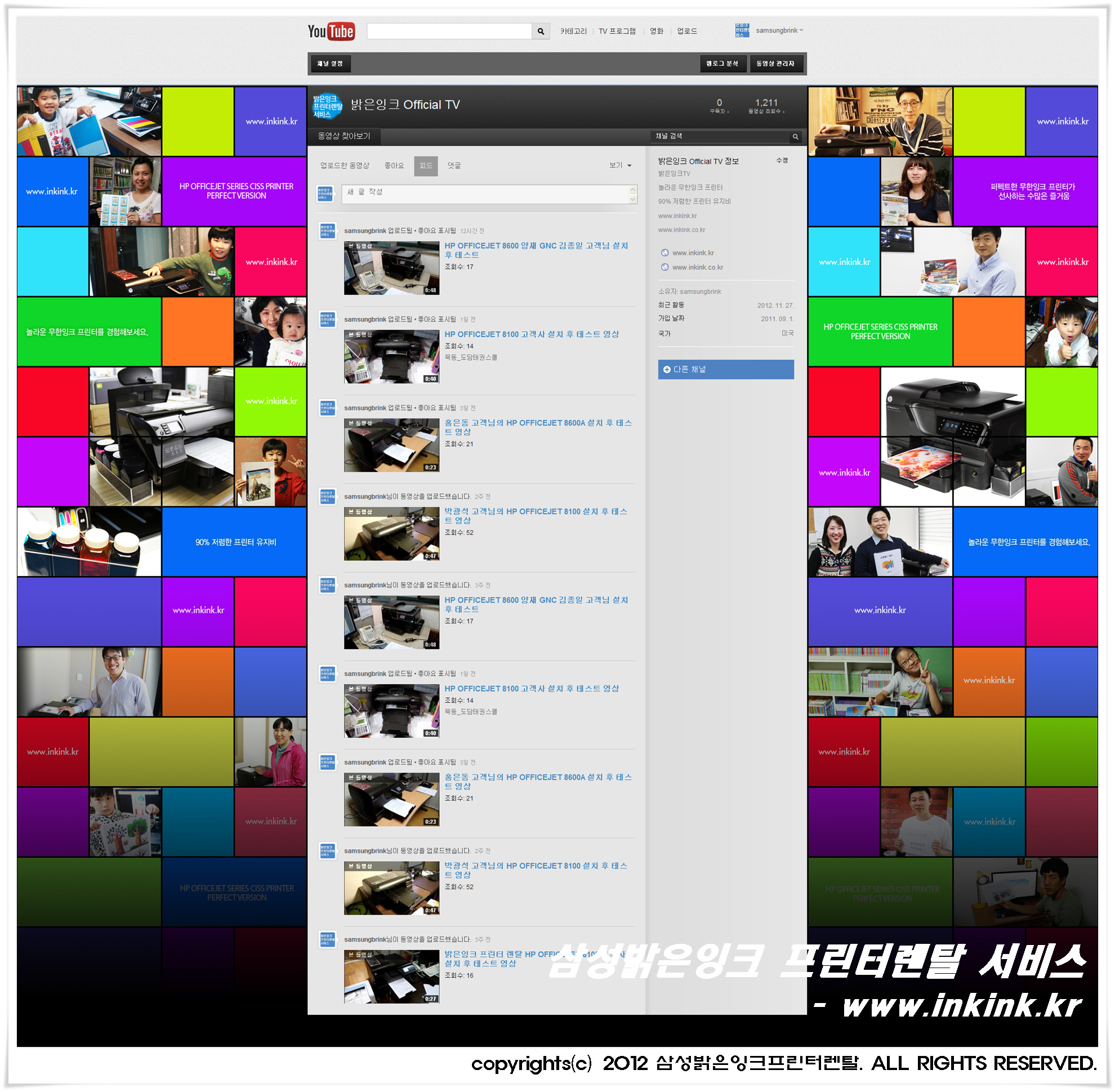
Task: Open the www.inkink.kr sidebar link
Action: [692, 253]
